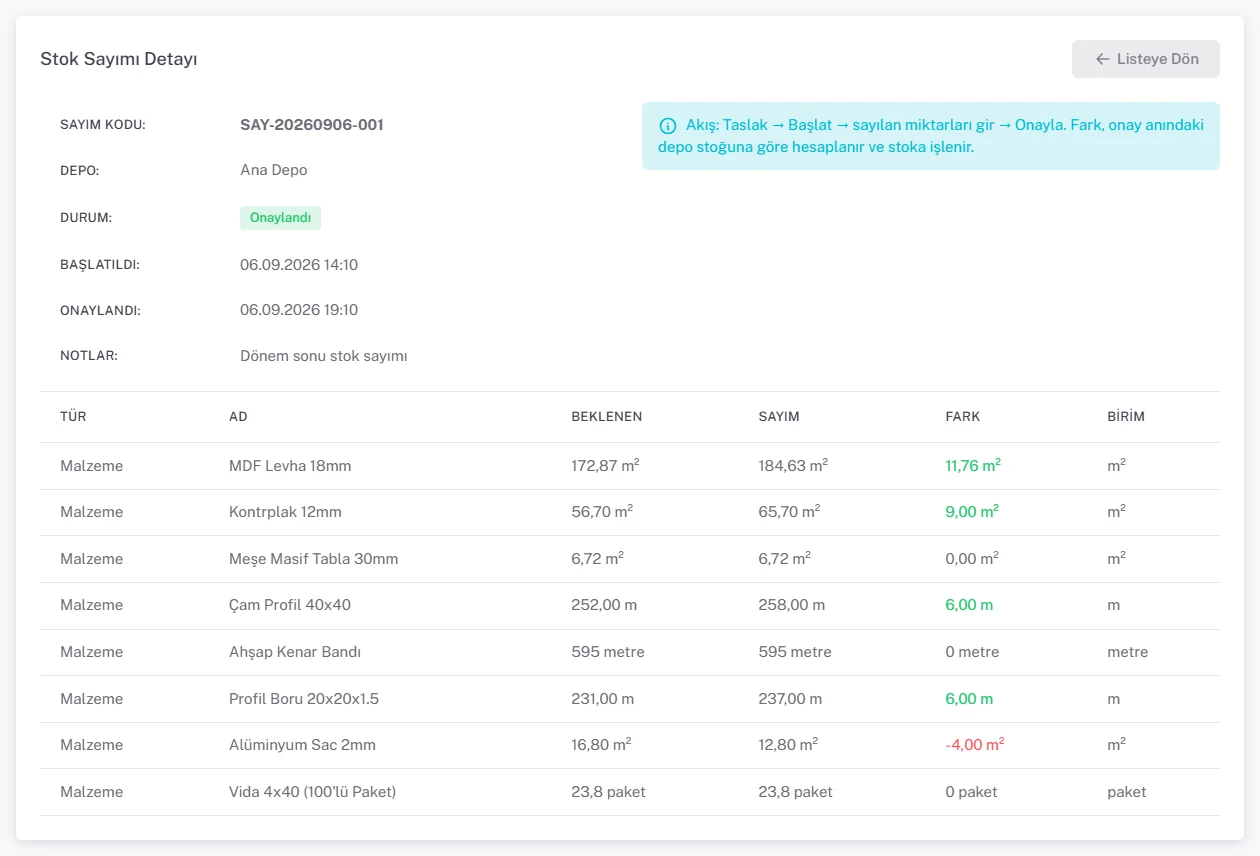This screenshot has height=856, width=1260.
Task: Click the TÜR column header
Action: point(73,416)
